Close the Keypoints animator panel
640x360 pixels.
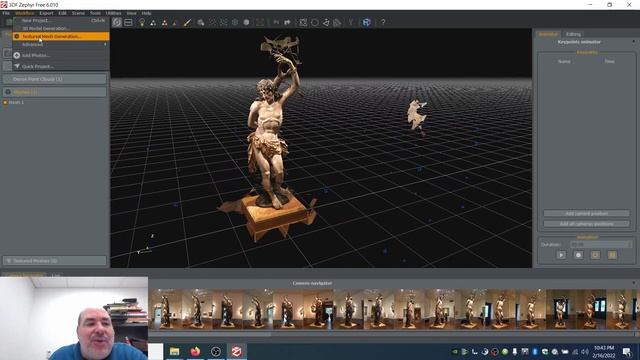point(634,41)
